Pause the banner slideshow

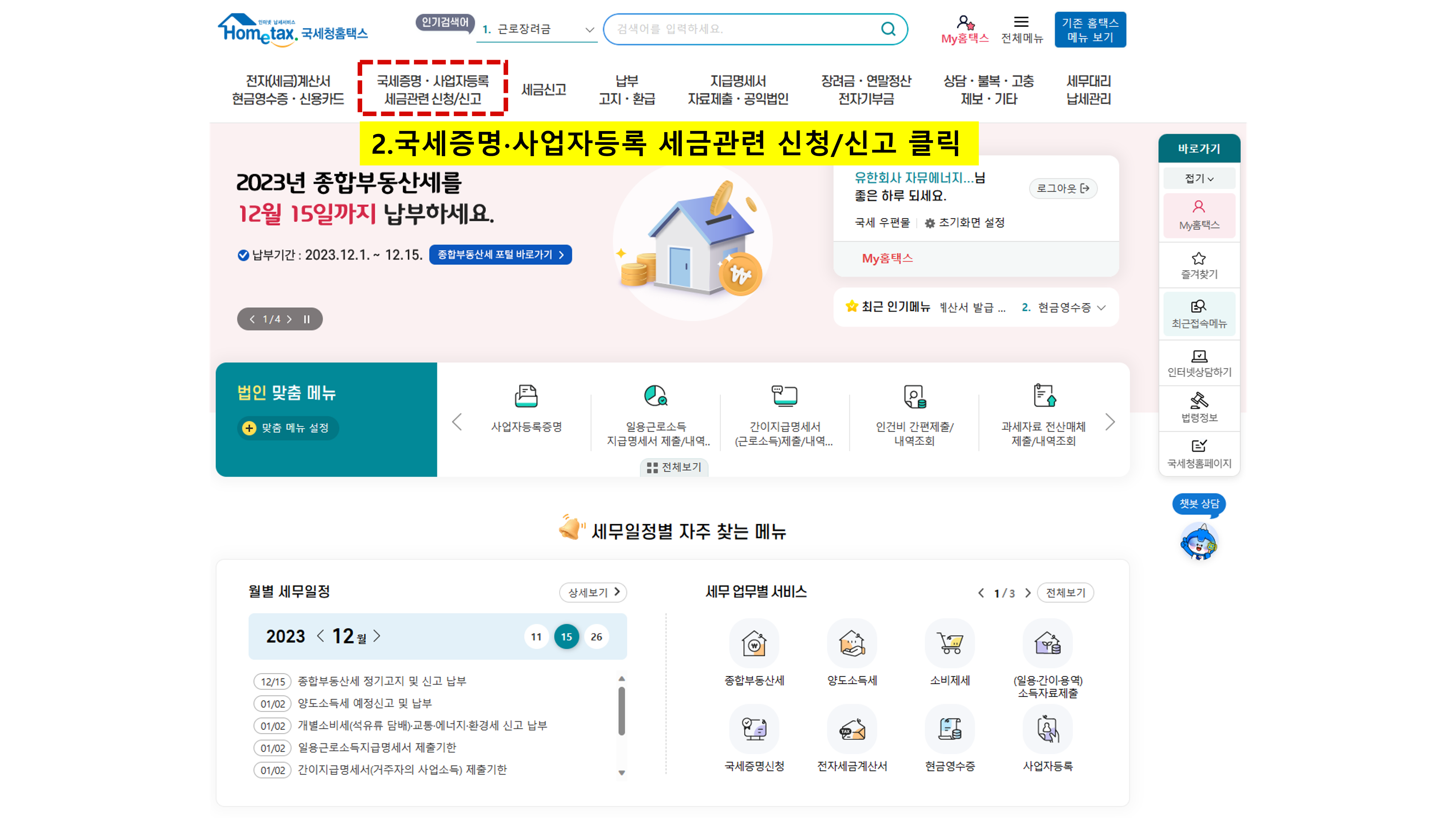coord(307,319)
